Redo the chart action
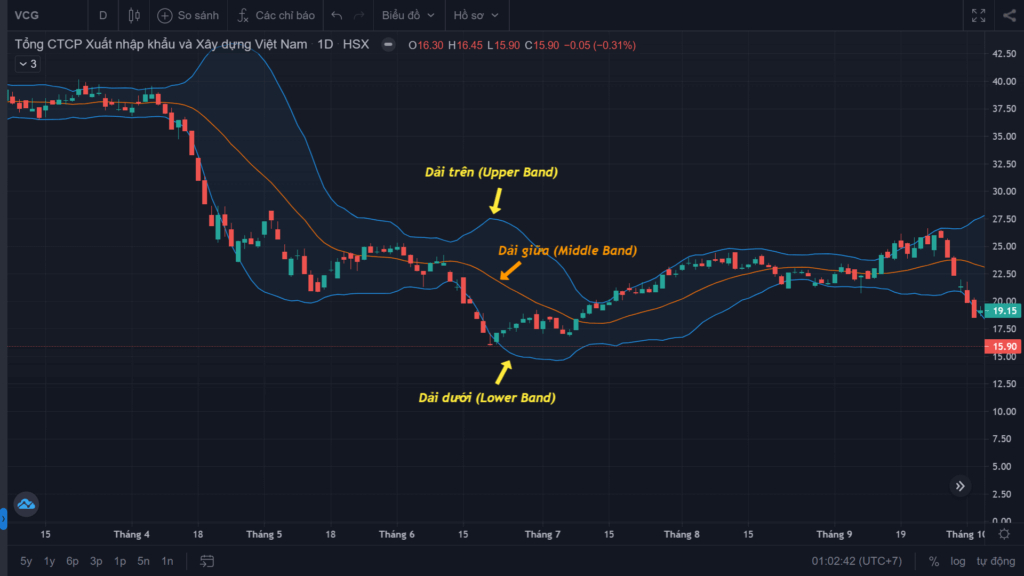Image resolution: width=1024 pixels, height=576 pixels. 359,15
